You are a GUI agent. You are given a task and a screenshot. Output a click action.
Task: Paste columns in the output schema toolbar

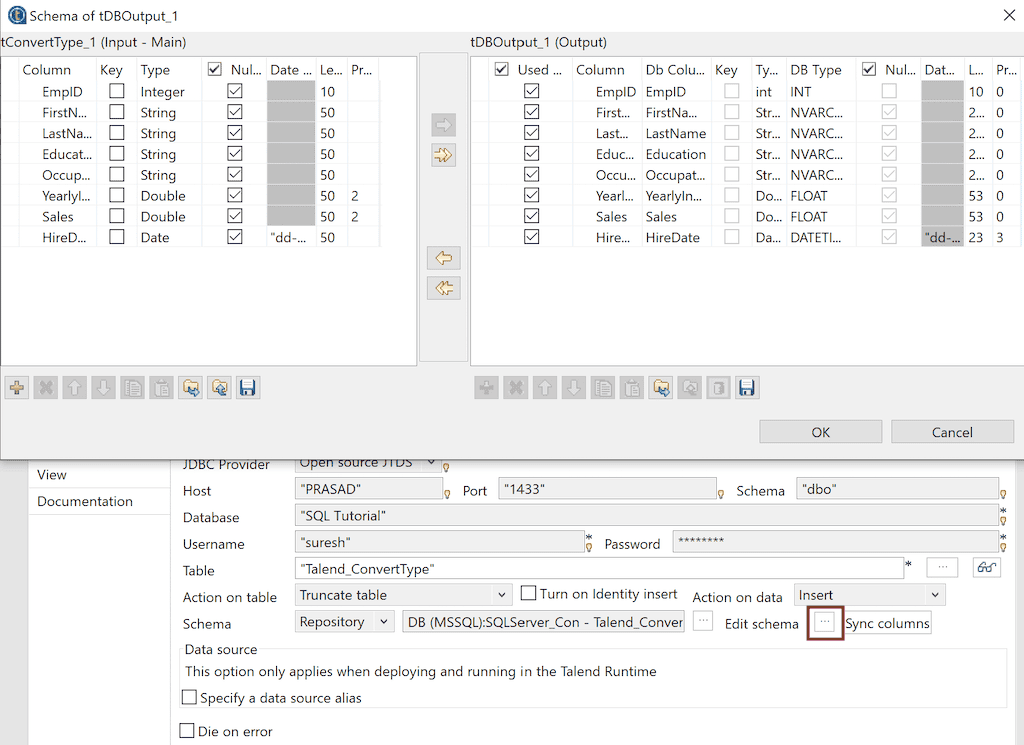click(632, 388)
